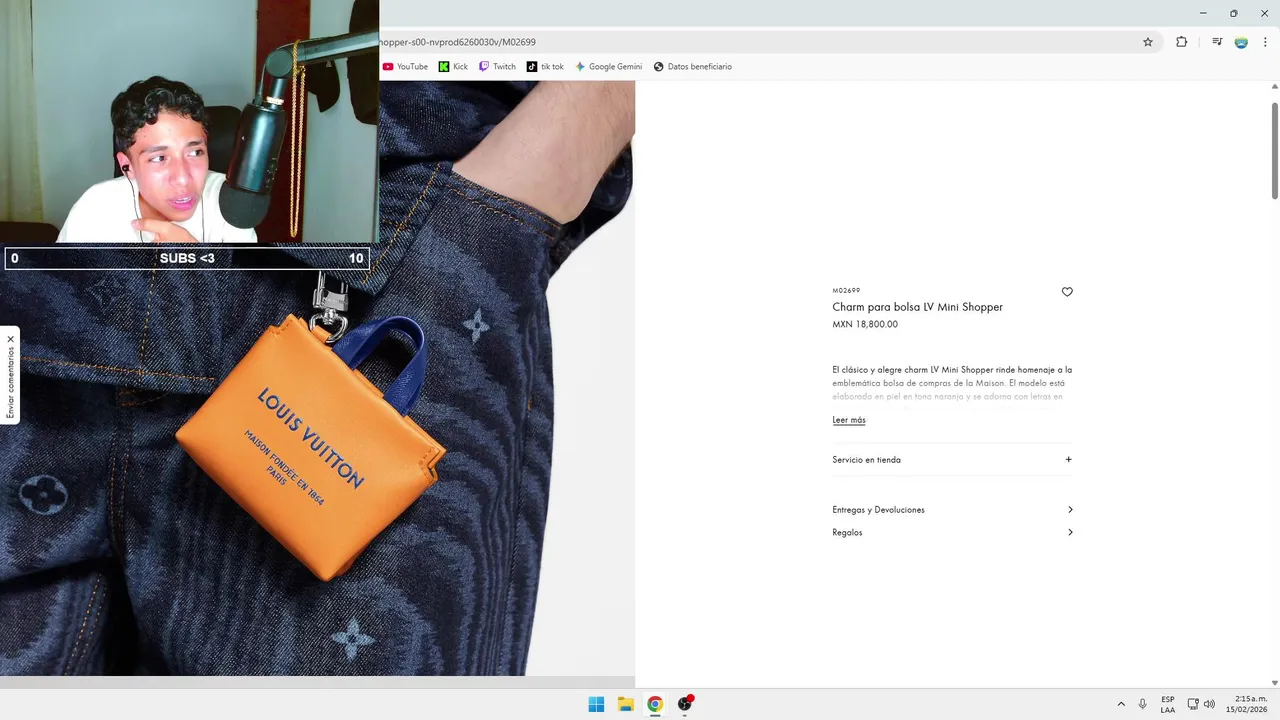Switch the ESP LAA input language
Image resolution: width=1280 pixels, height=720 pixels.
[x=1168, y=704]
